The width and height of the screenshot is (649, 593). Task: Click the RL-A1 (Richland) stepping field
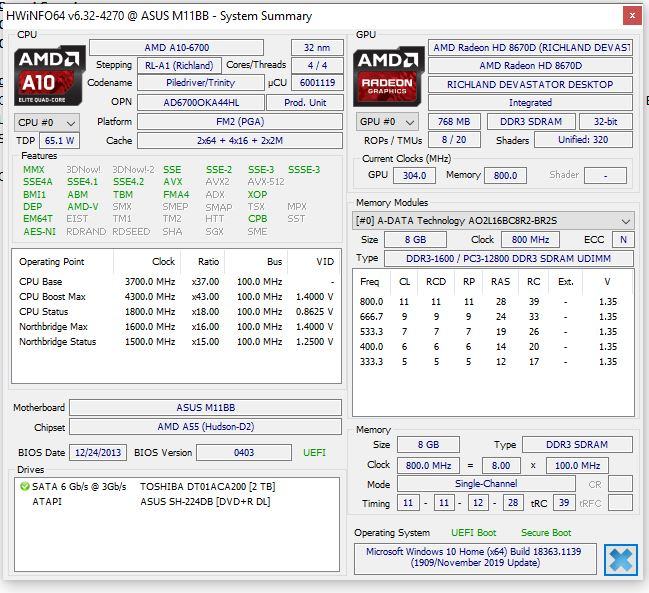(179, 65)
